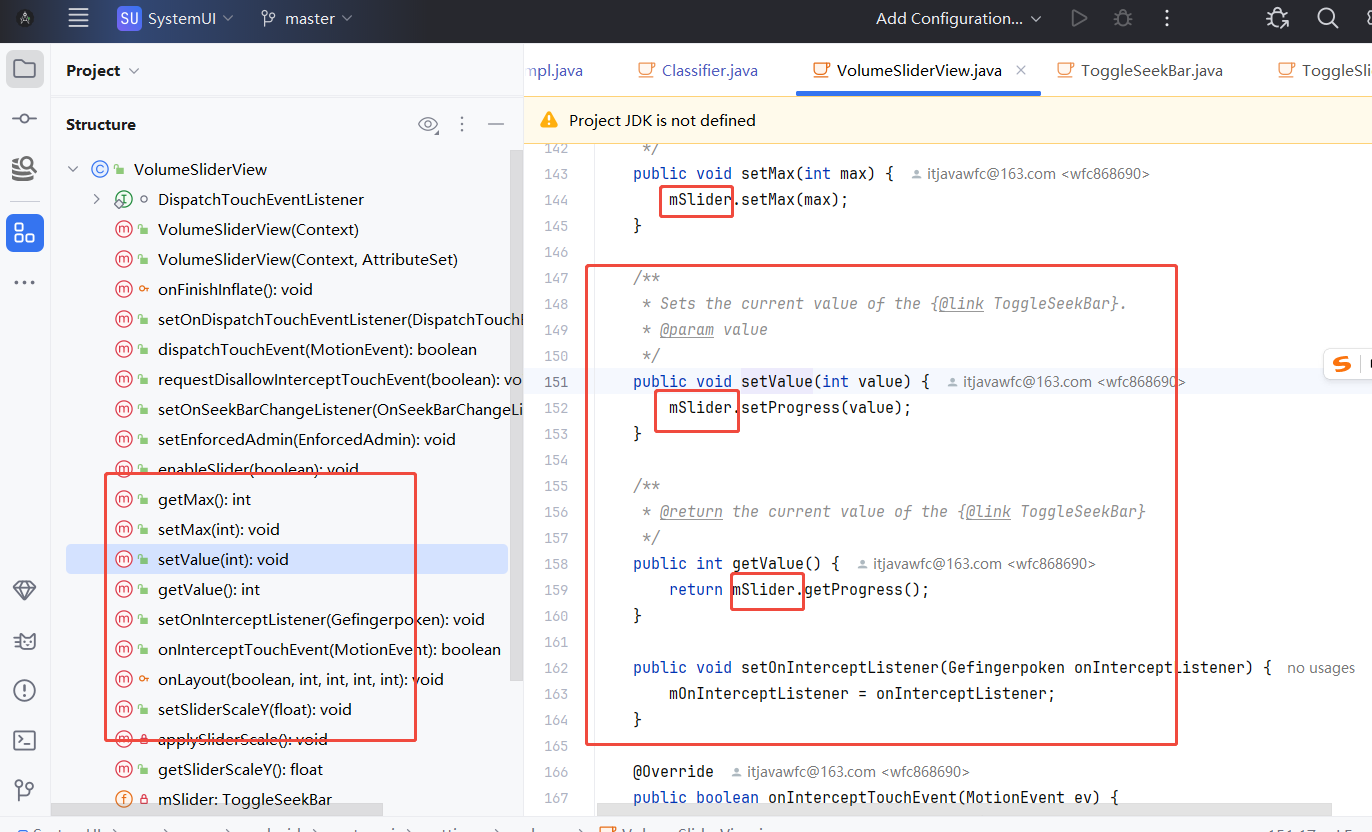Open the Terminal tool window
Screen dimensions: 1372x832
25,740
